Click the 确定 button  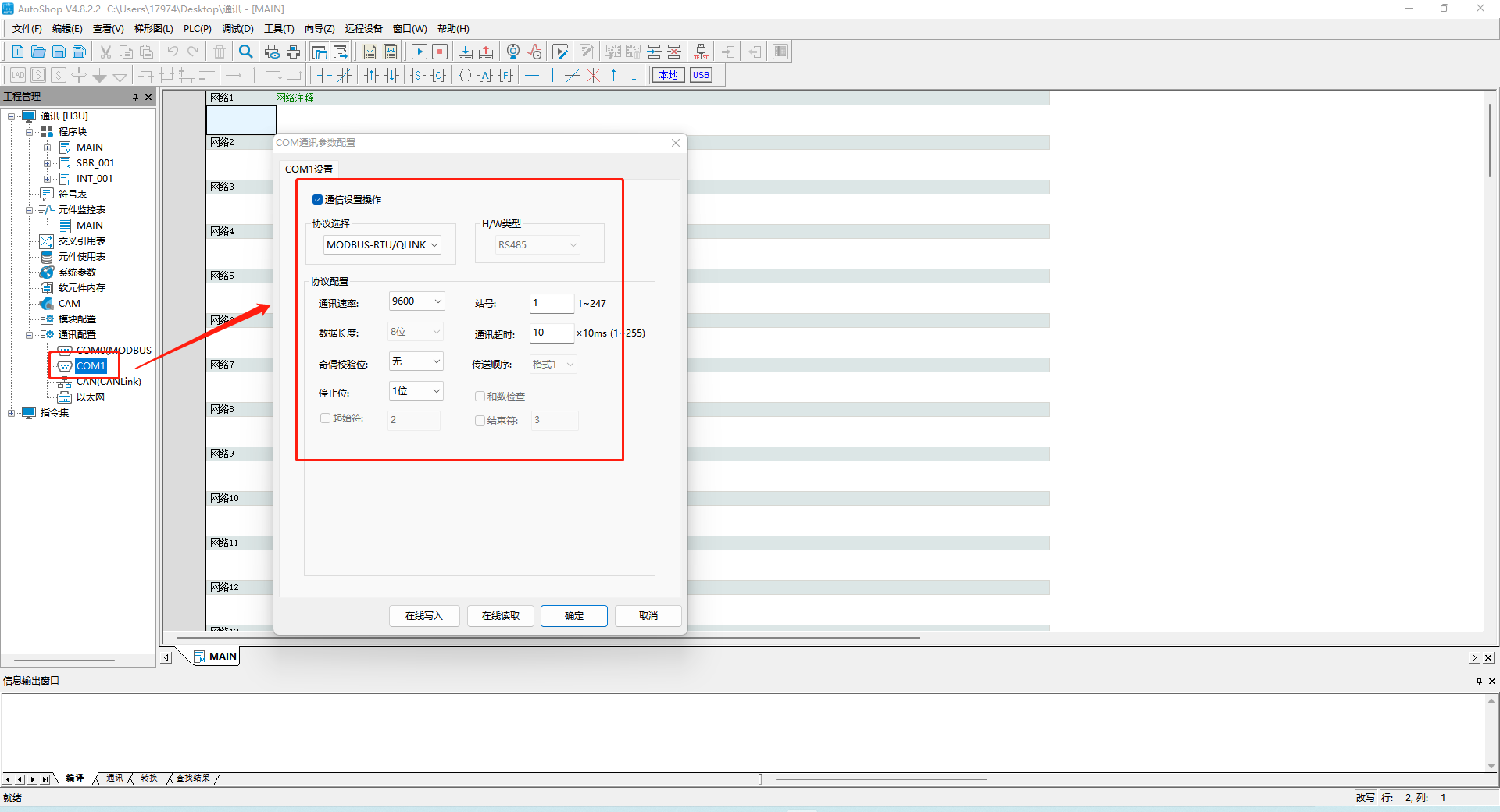pos(573,616)
